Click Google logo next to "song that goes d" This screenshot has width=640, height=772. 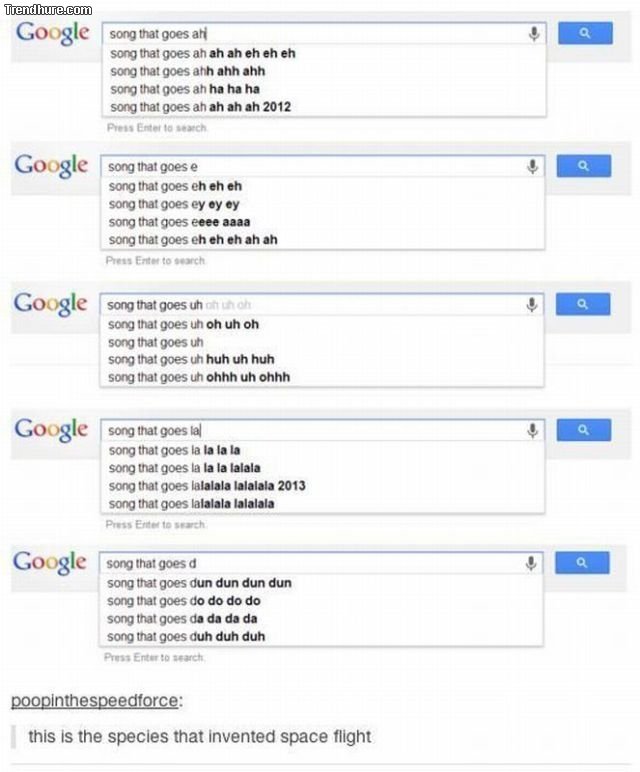[50, 562]
